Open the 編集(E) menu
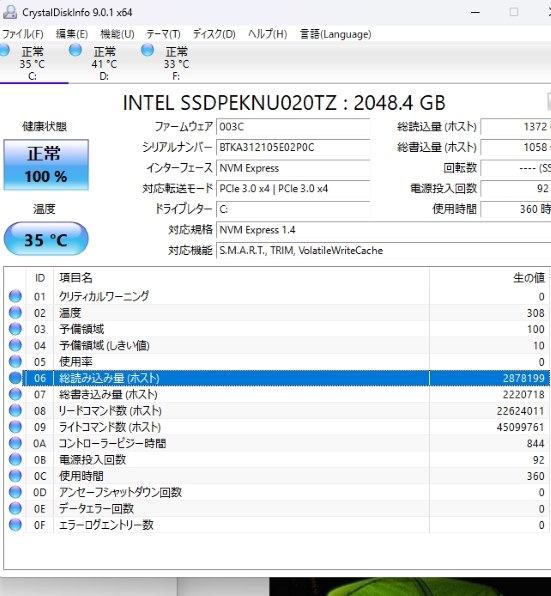Viewport: 551px width, 596px height. [x=71, y=34]
